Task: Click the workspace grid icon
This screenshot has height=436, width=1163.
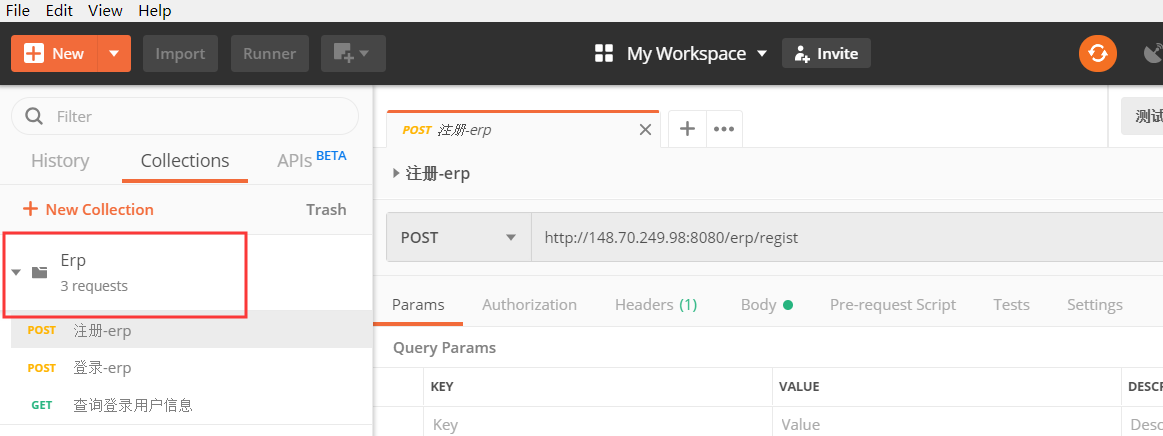Action: click(x=603, y=53)
